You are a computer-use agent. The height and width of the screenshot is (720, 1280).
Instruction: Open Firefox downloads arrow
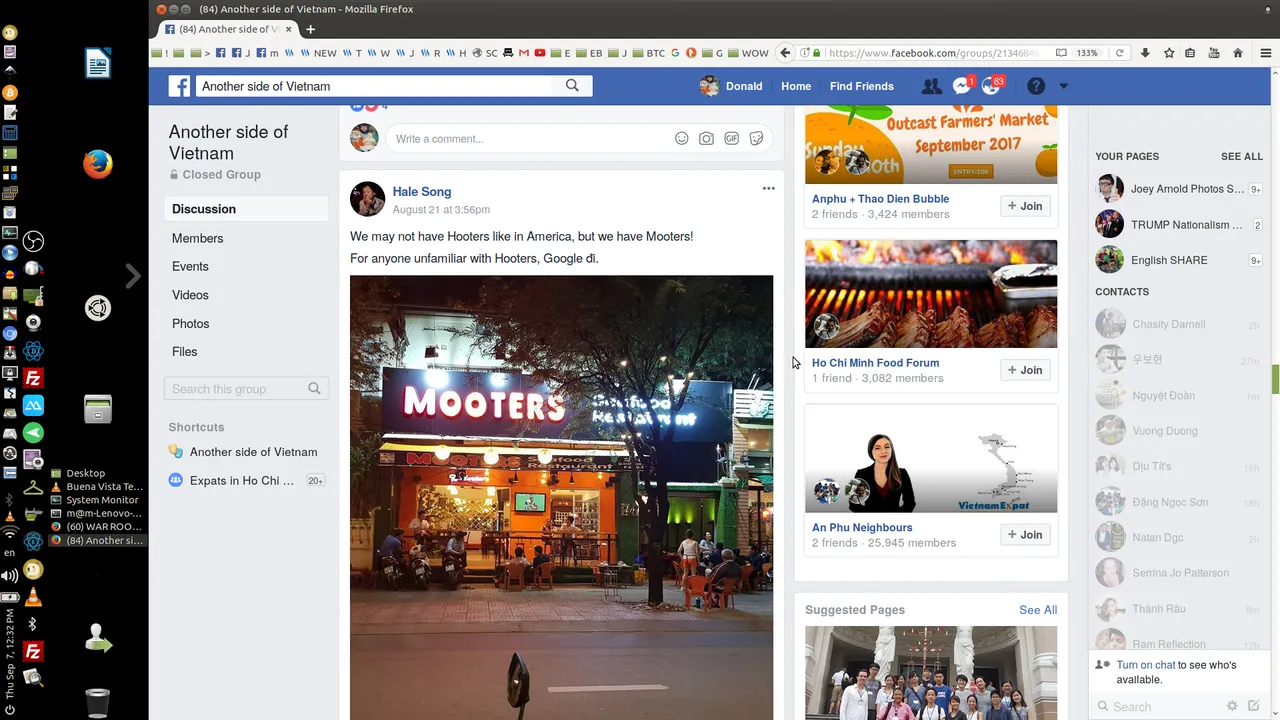[1145, 53]
